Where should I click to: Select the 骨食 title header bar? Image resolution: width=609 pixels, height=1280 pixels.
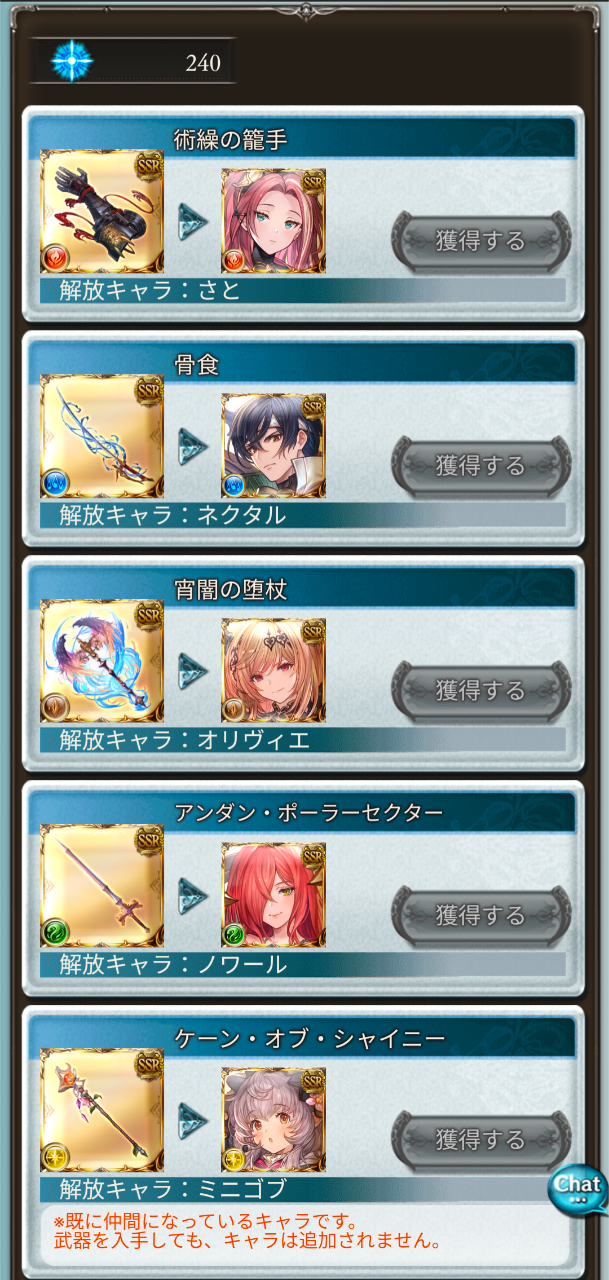pyautogui.click(x=302, y=365)
